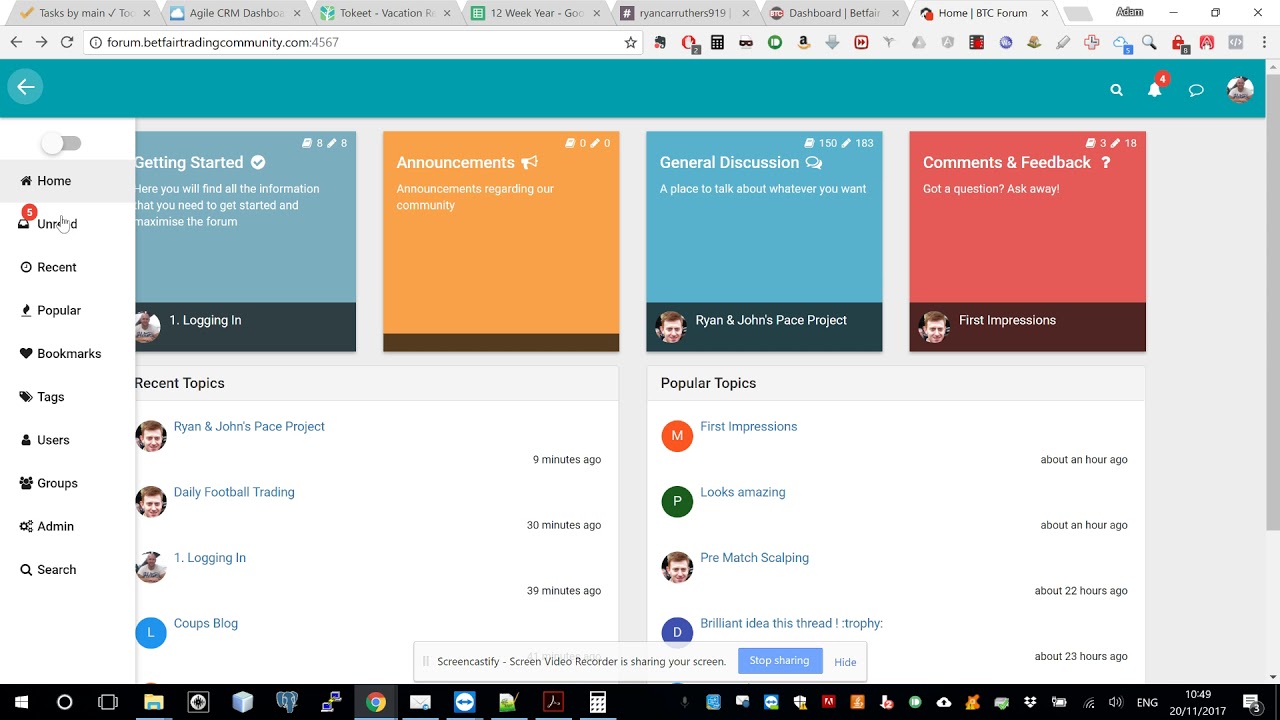Go to Recent in sidebar
Screen dimensions: 1280x720
[56, 267]
